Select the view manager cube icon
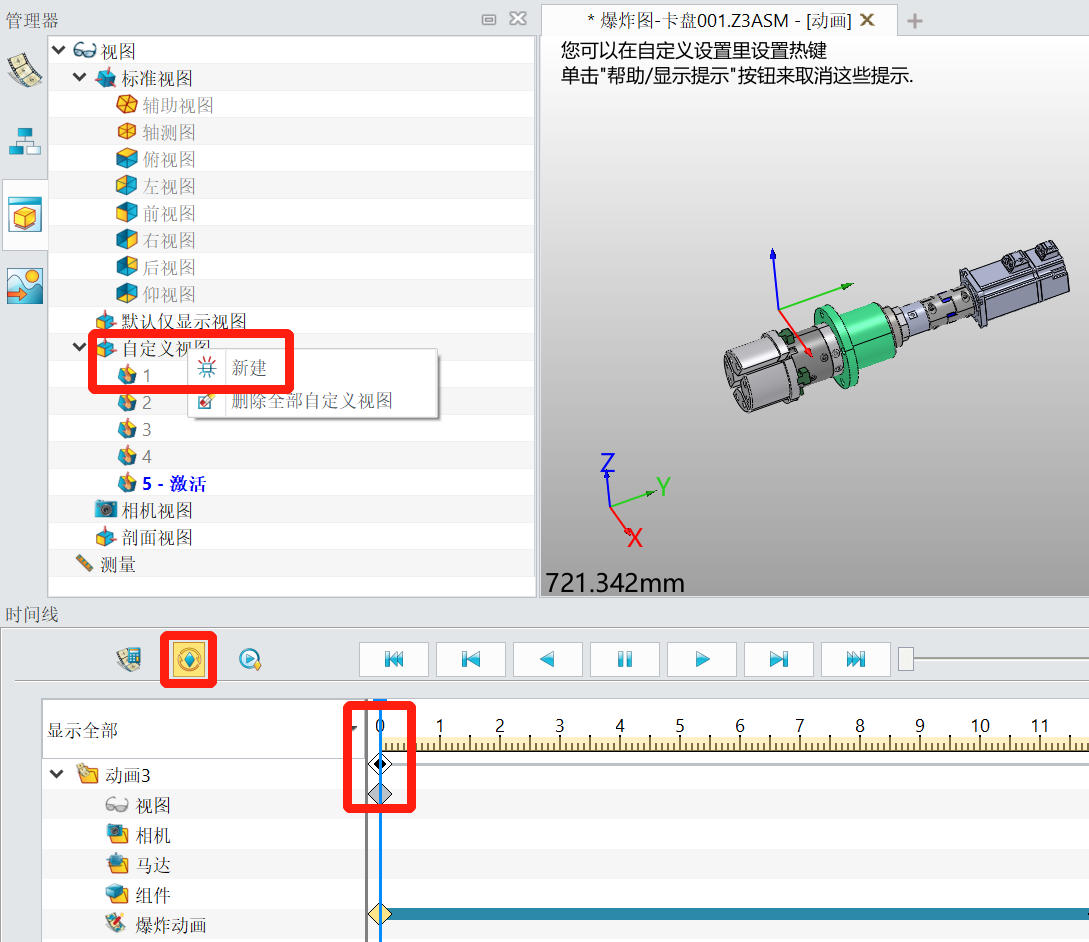Image resolution: width=1089 pixels, height=942 pixels. click(24, 215)
